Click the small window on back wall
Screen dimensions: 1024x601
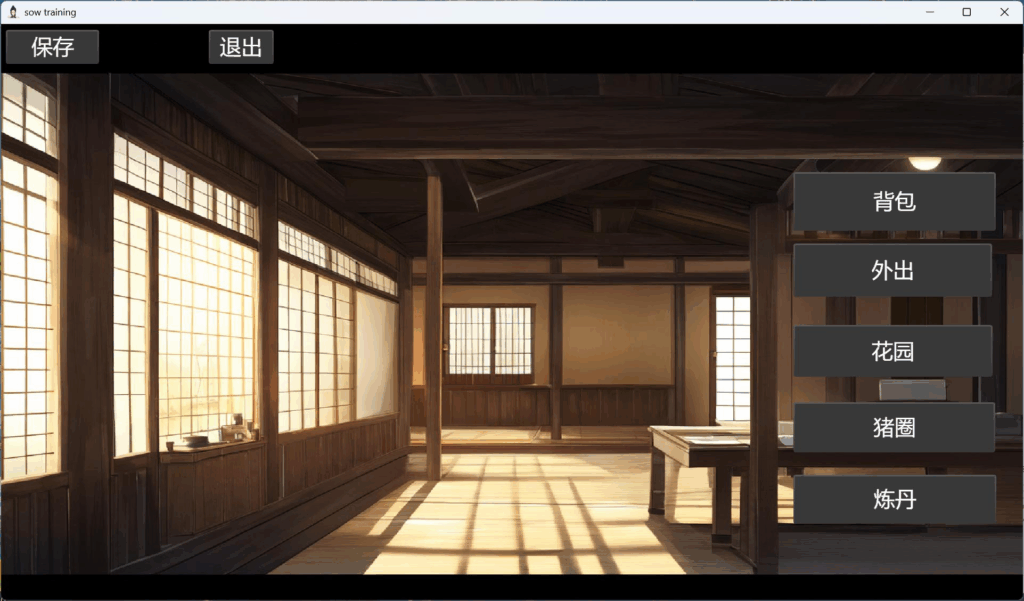(x=489, y=340)
